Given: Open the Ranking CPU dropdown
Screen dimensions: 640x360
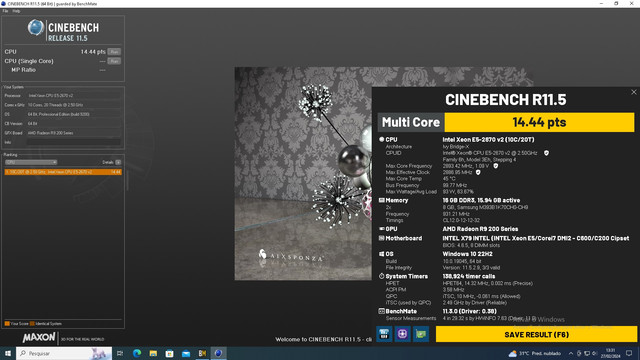Looking at the screenshot, I should pyautogui.click(x=31, y=162).
